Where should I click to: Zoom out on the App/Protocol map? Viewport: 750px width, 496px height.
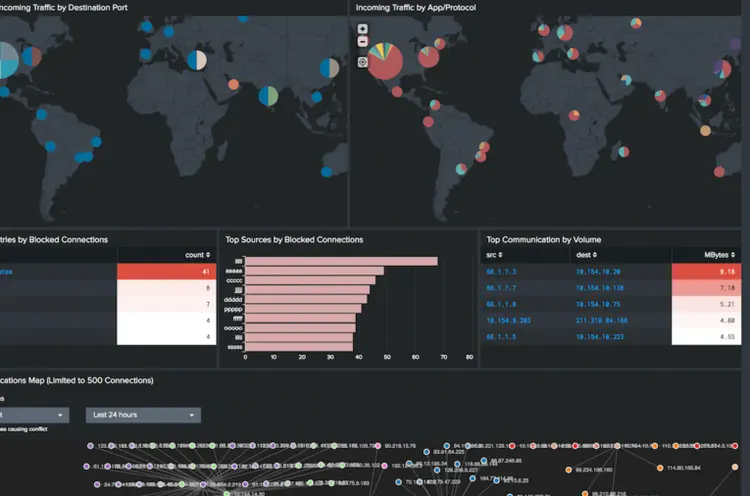click(x=362, y=43)
